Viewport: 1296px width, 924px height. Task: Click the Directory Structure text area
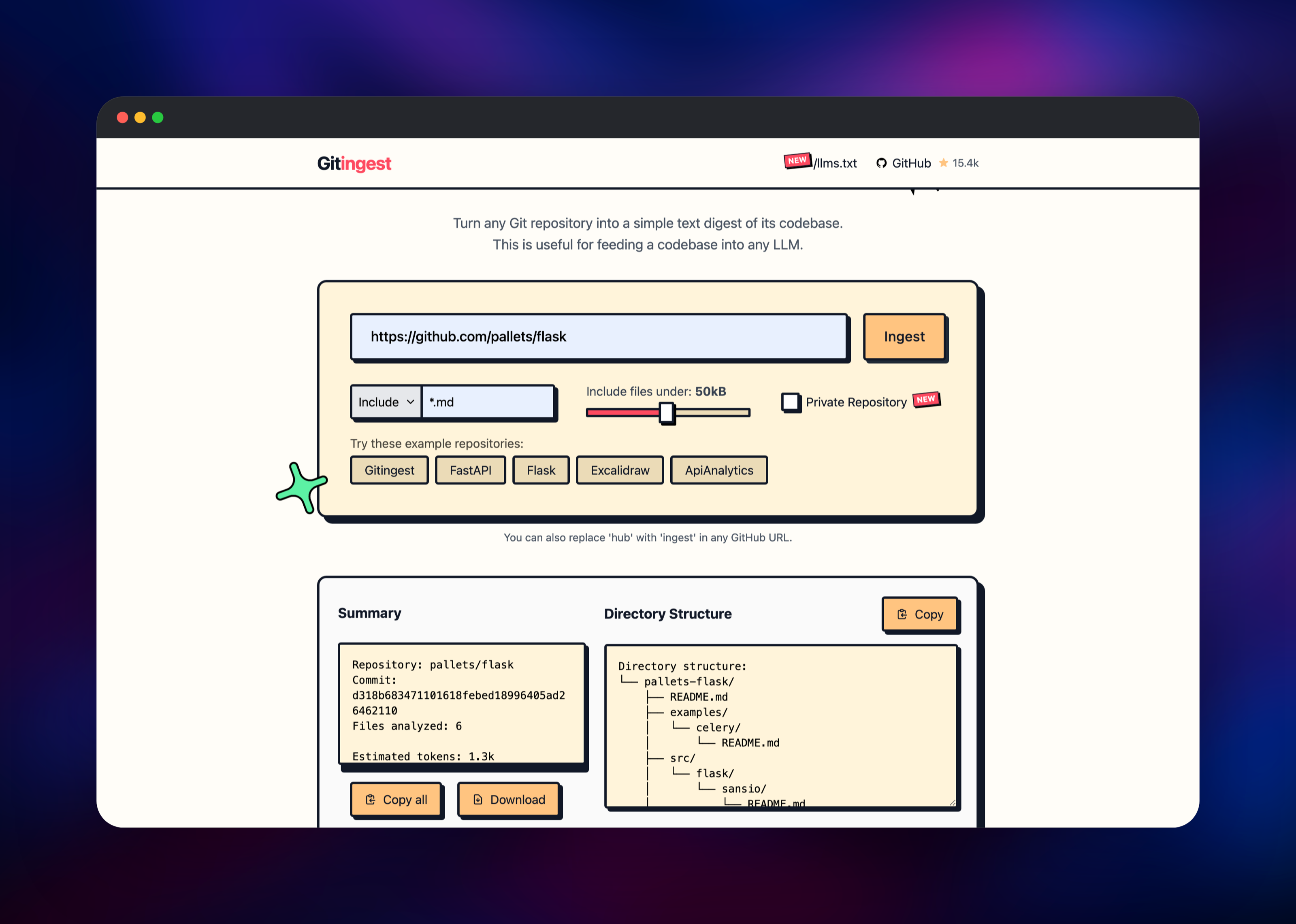click(781, 726)
